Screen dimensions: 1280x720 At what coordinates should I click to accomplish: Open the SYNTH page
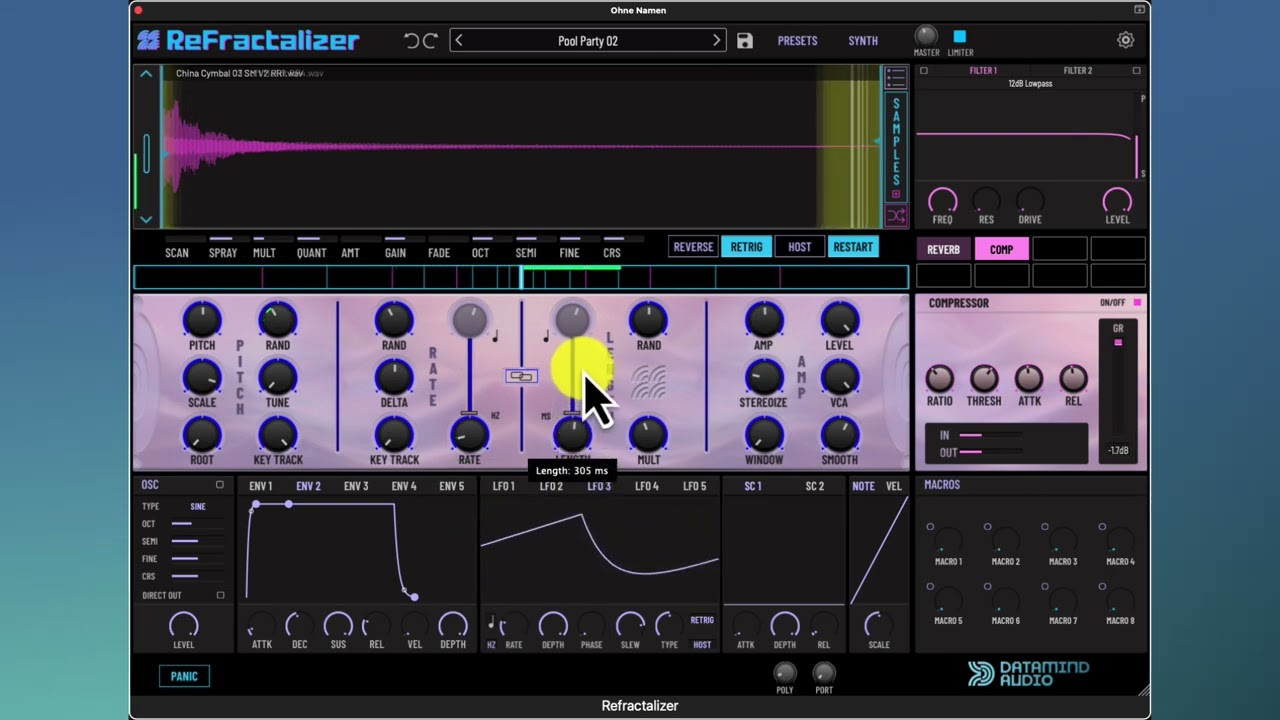pyautogui.click(x=863, y=41)
